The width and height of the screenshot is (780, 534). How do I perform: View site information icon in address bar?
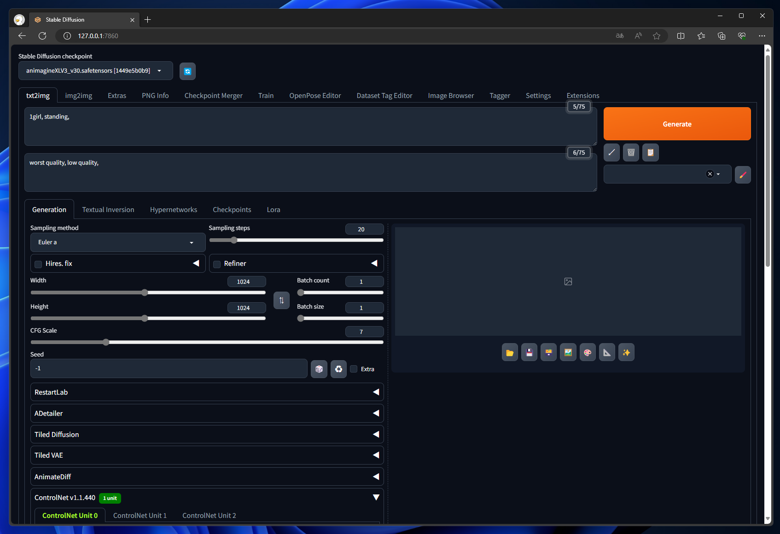67,36
